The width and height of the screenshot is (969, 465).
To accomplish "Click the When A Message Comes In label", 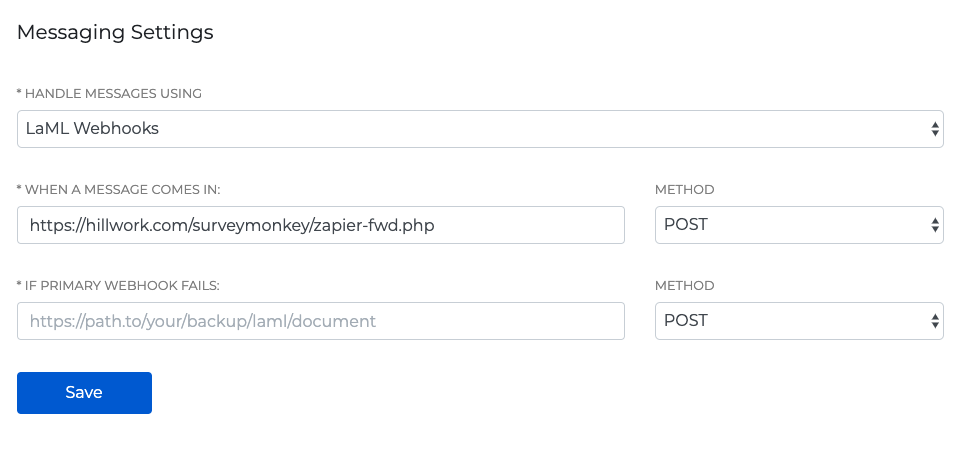I will tap(119, 190).
